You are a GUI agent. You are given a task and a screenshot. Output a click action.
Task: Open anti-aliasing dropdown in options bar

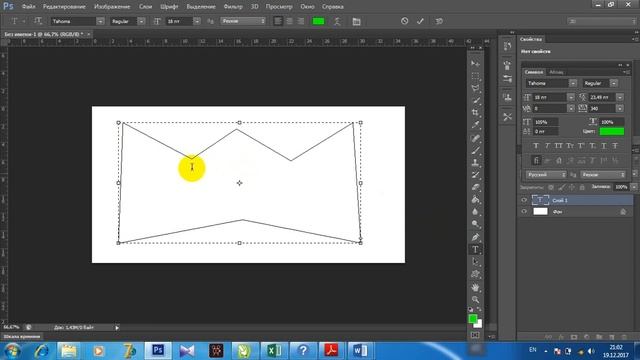[243, 21]
